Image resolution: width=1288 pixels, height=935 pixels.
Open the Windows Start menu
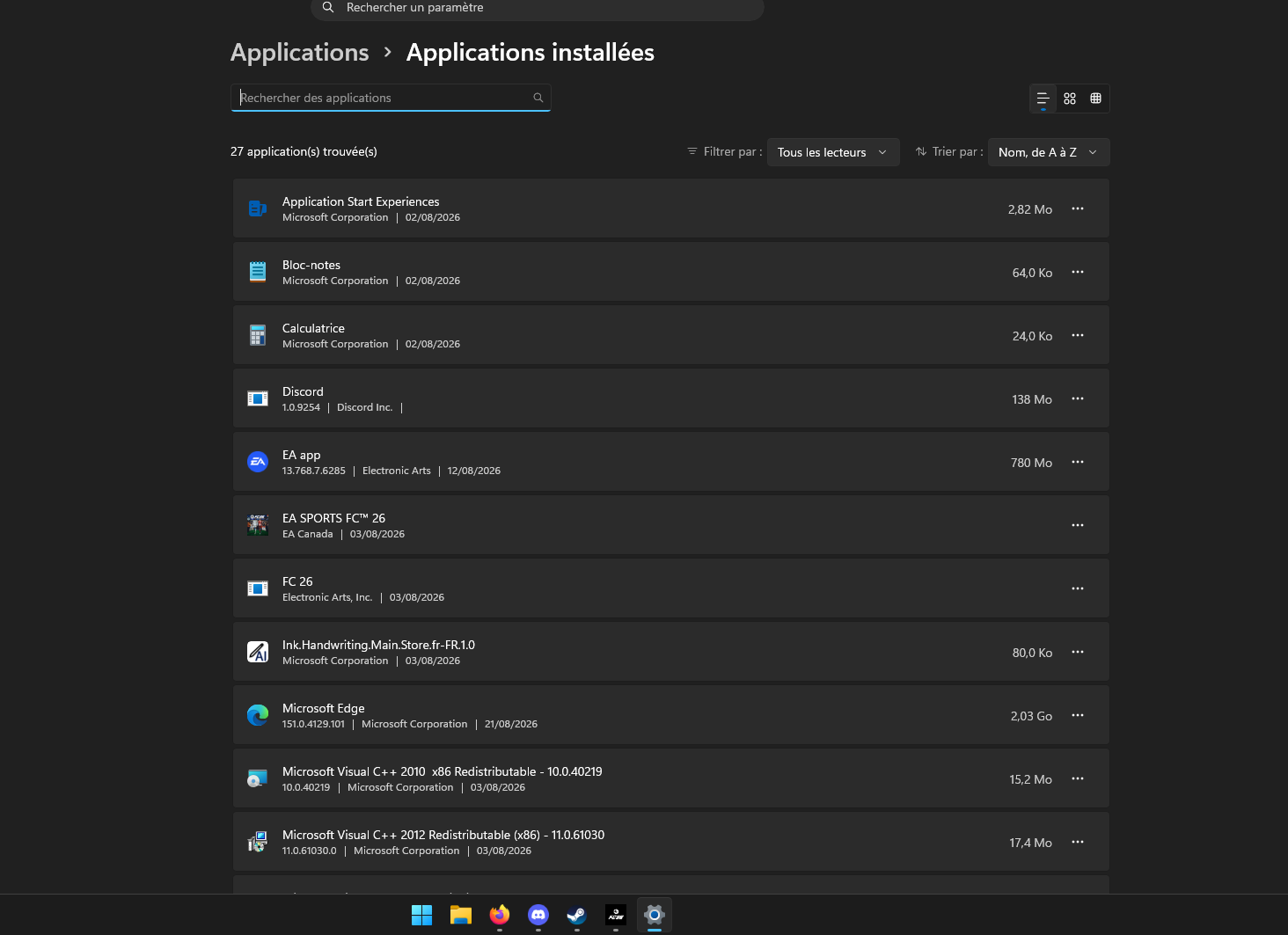click(x=422, y=915)
